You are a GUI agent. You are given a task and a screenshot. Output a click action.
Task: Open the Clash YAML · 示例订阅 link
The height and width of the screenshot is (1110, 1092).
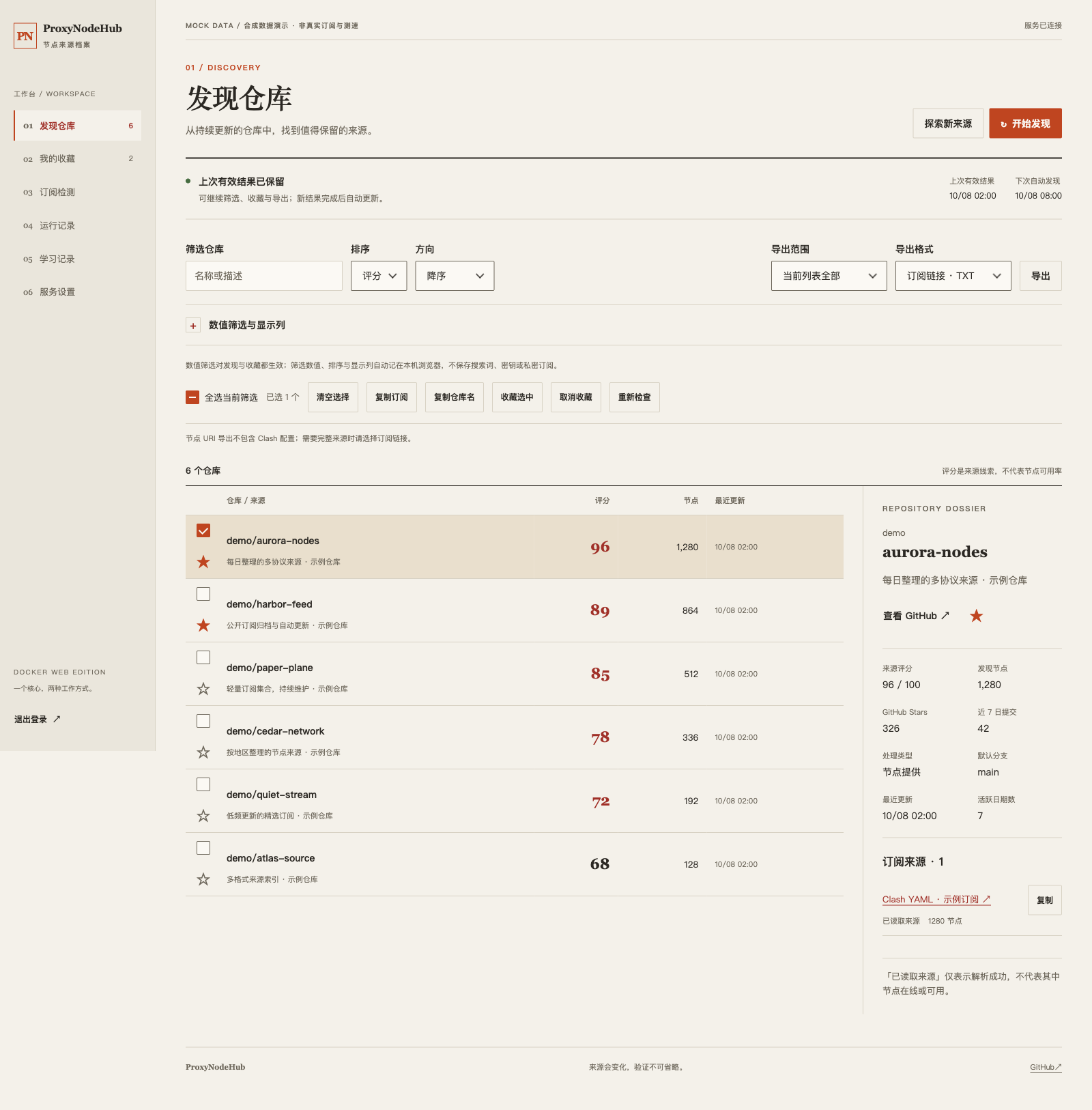click(x=936, y=900)
